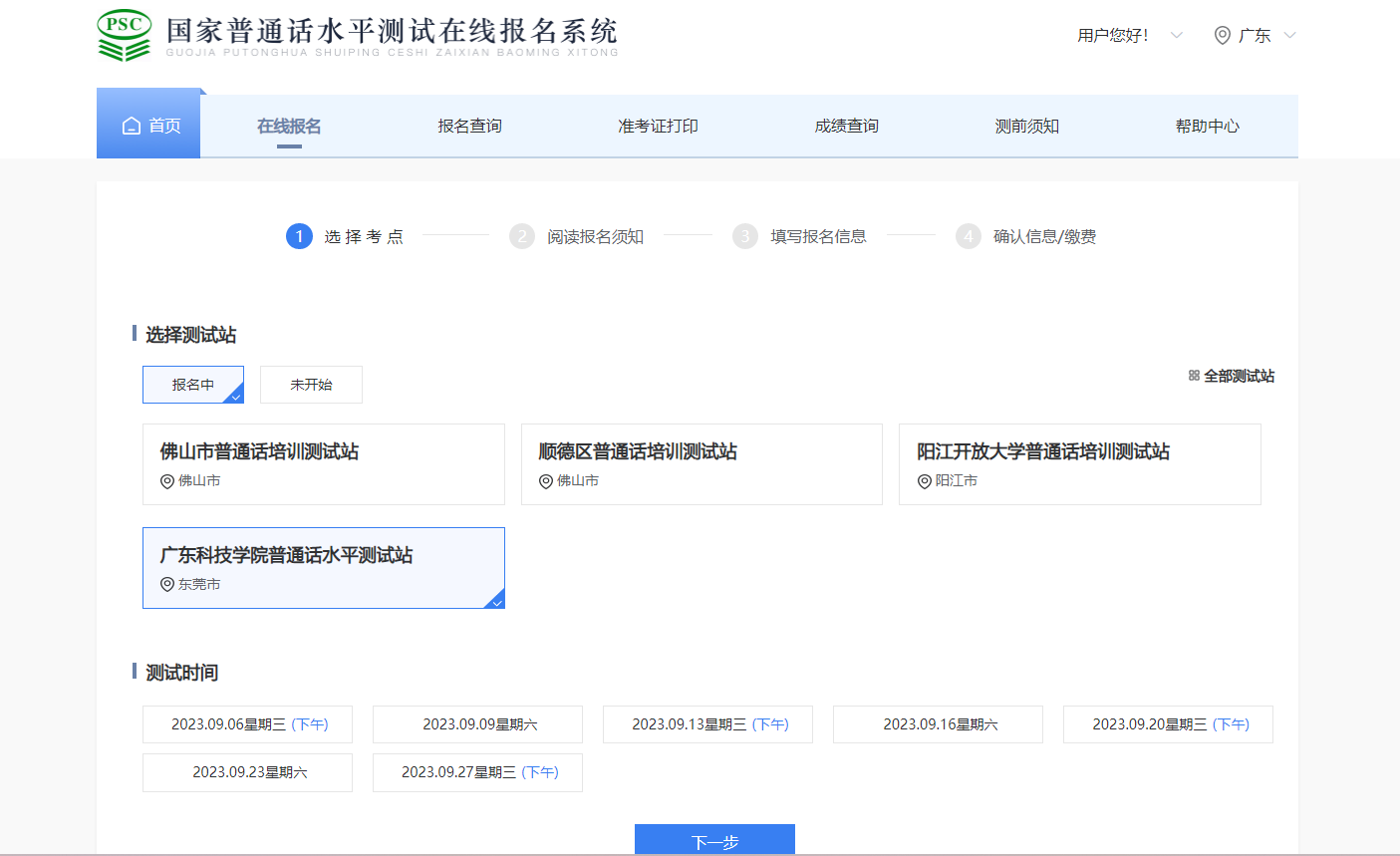
Task: Choose test date 2023.09.09星期六
Action: (x=477, y=724)
